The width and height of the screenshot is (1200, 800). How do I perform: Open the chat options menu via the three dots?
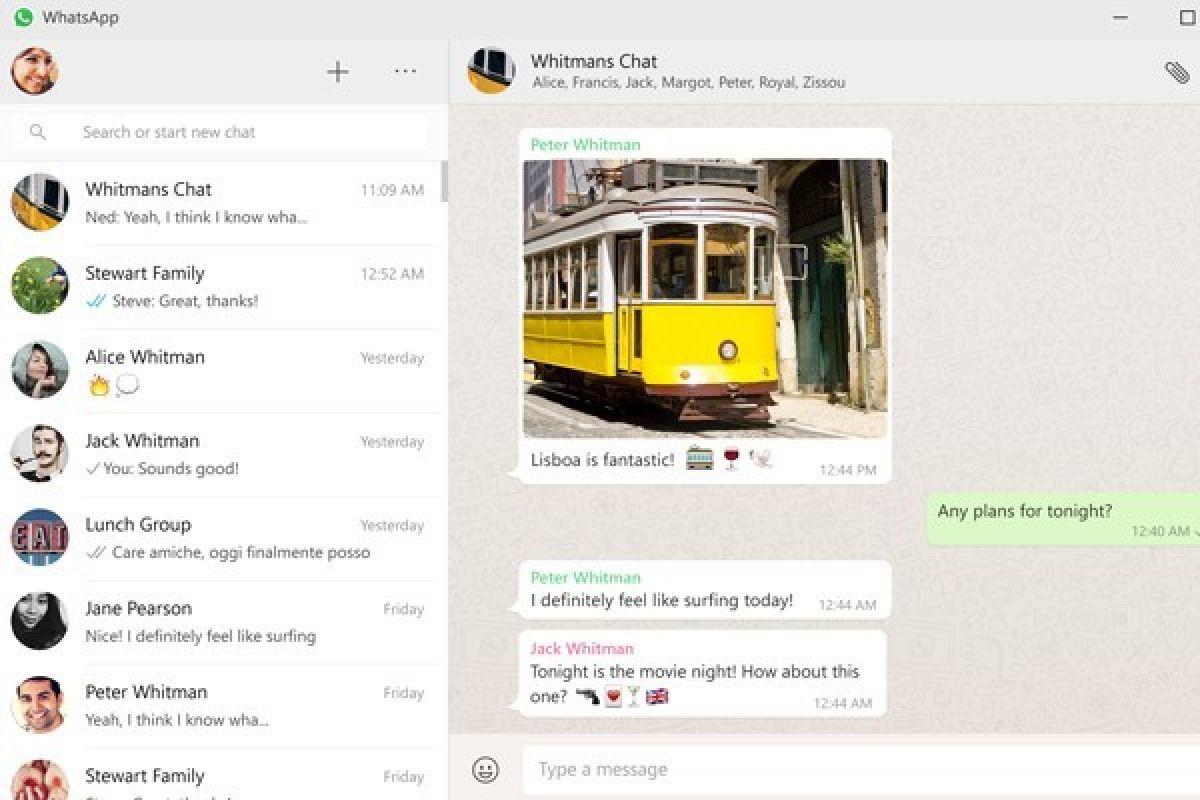coord(405,71)
